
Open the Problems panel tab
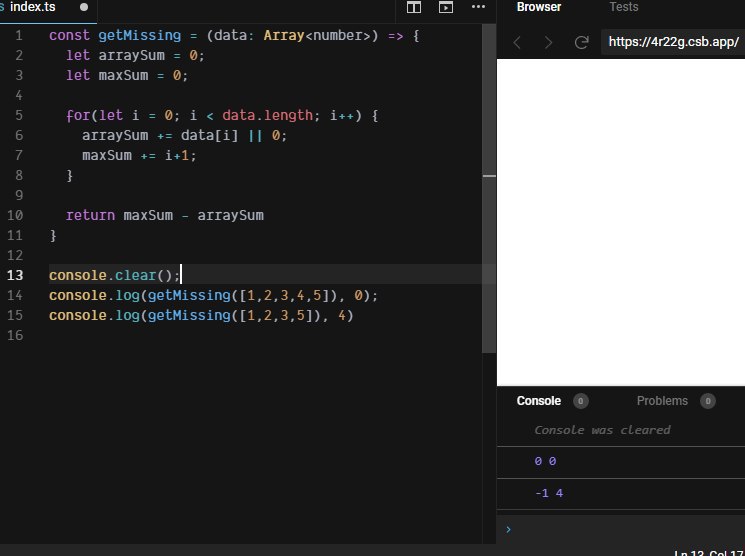point(662,401)
